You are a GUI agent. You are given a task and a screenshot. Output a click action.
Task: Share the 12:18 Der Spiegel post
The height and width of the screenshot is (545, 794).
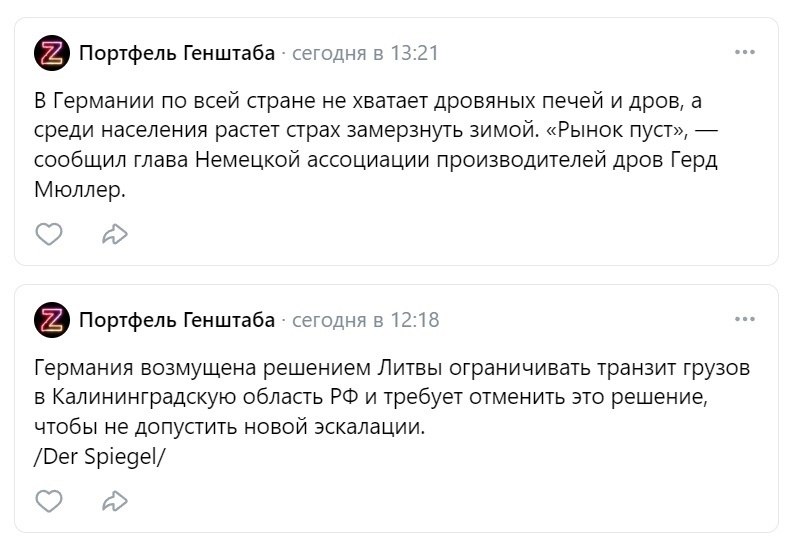click(x=115, y=501)
